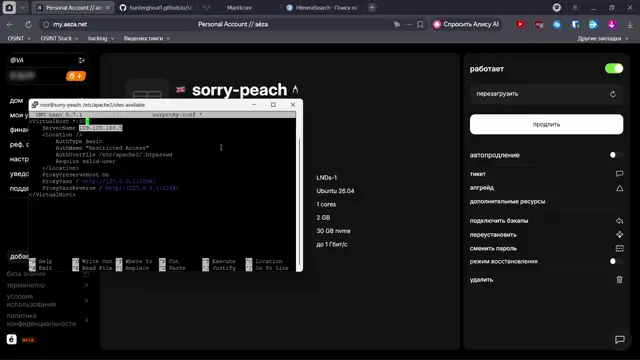The width and height of the screenshot is (640, 360).
Task: Open the тикет chat icon
Action: 619,174
